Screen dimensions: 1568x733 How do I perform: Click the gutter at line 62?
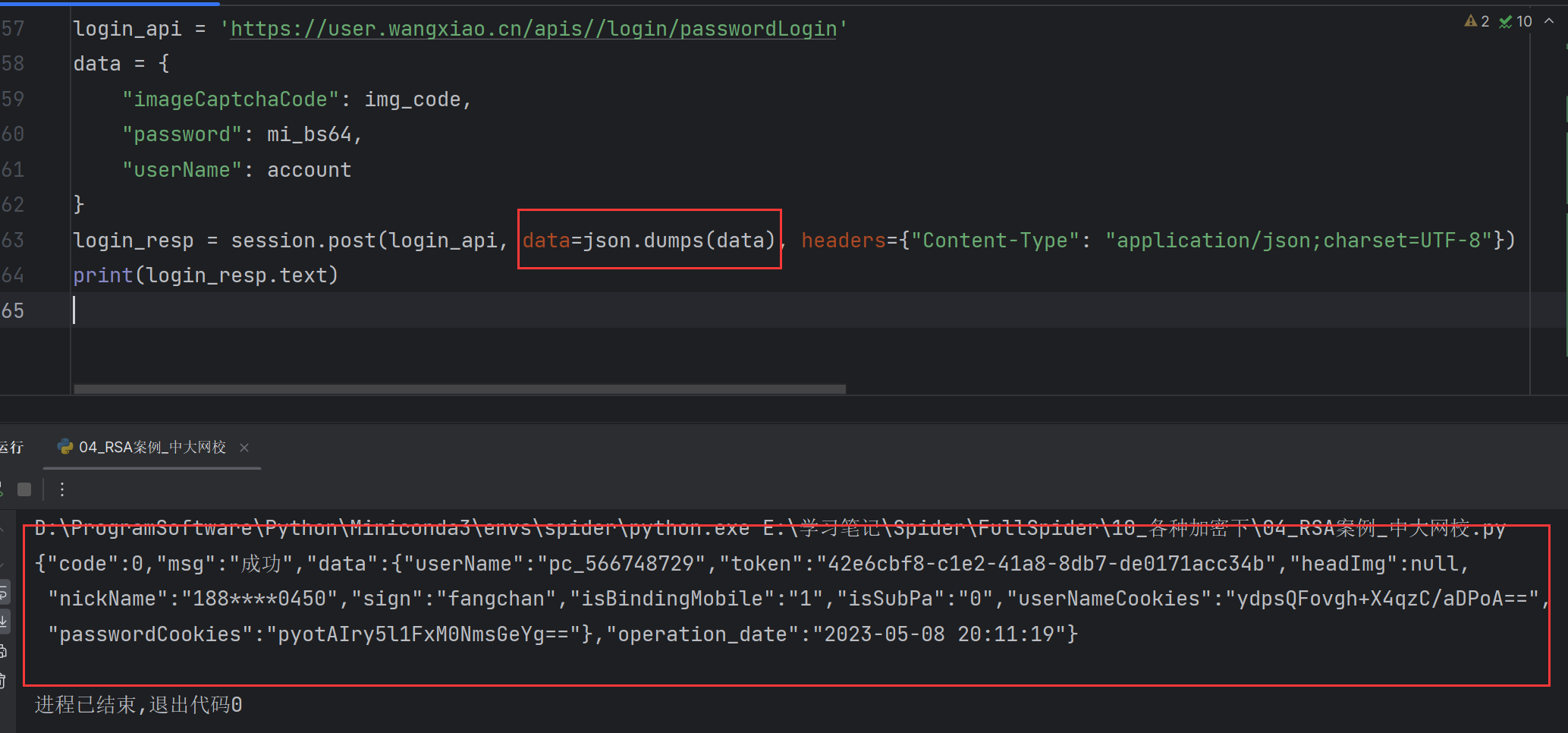(13, 205)
